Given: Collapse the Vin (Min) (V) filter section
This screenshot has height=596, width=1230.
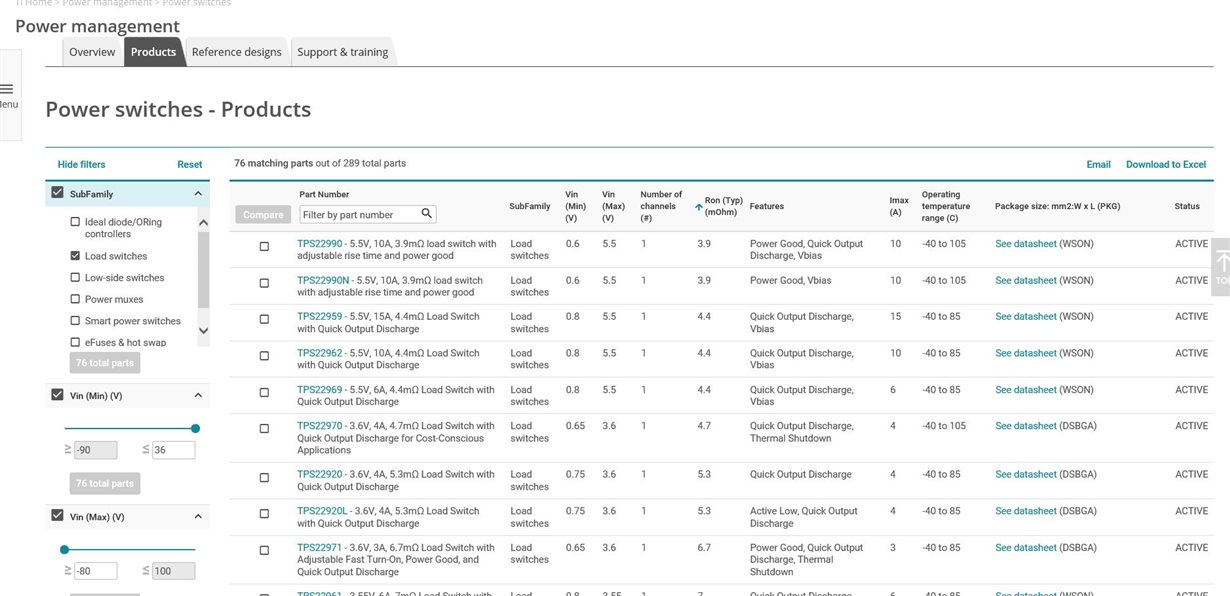Looking at the screenshot, I should (x=197, y=395).
